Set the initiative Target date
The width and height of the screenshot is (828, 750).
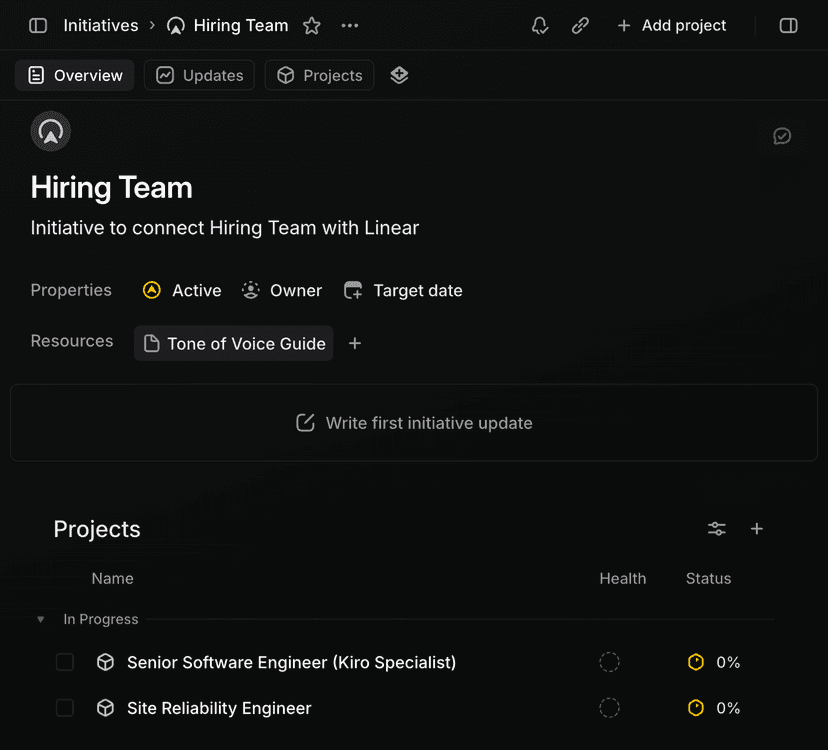coord(403,291)
